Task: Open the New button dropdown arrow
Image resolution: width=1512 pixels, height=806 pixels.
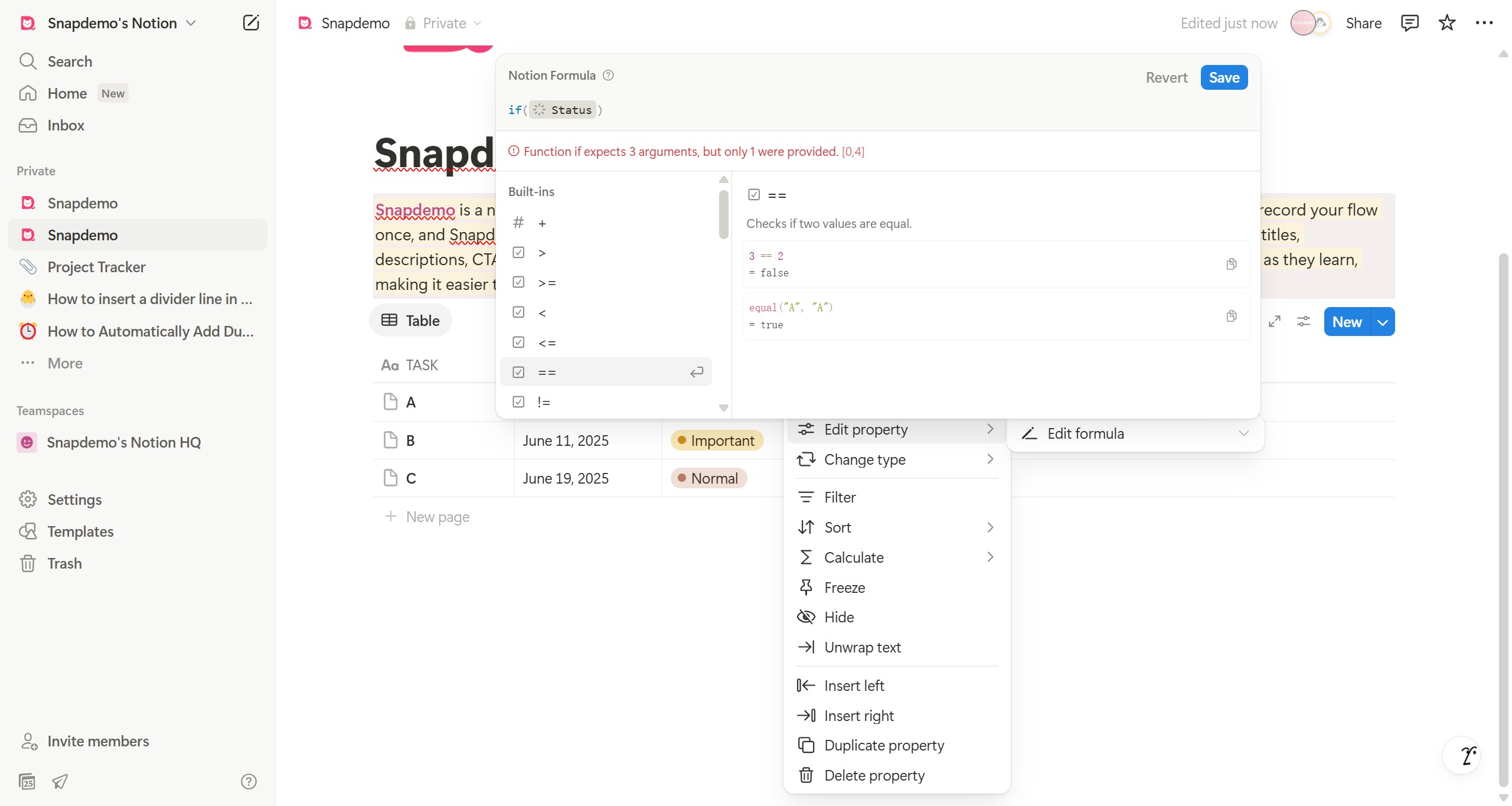Action: (x=1383, y=322)
